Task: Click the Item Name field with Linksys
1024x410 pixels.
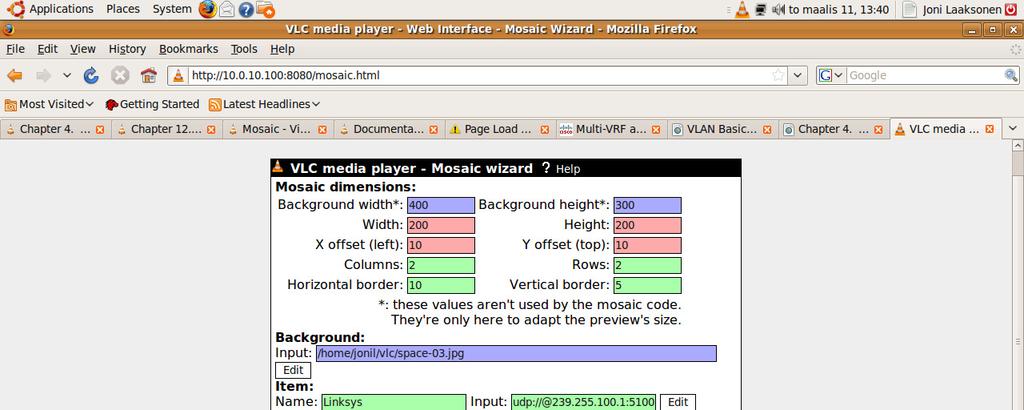Action: (394, 402)
